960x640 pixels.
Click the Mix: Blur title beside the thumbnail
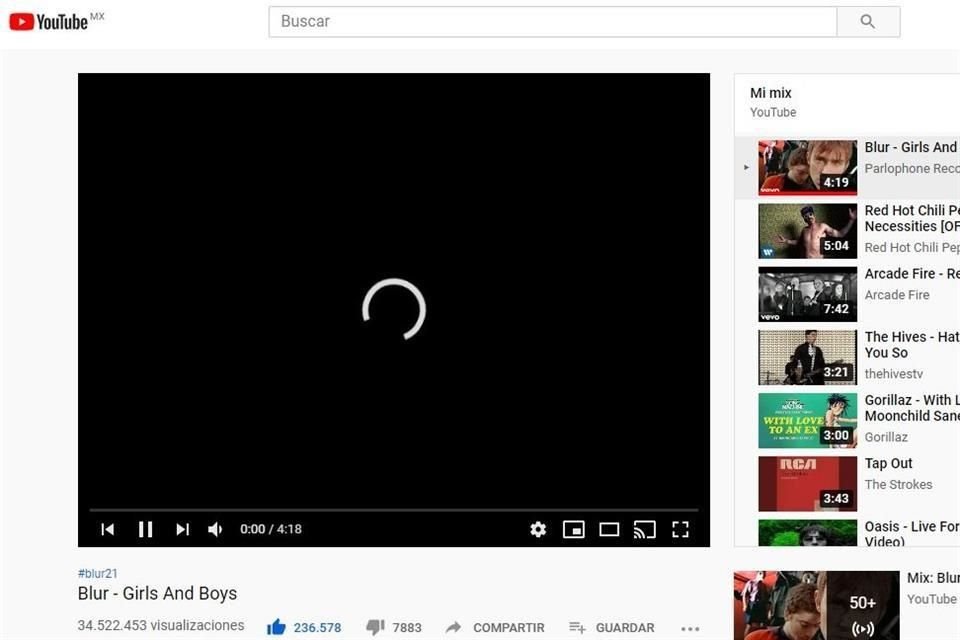coord(933,578)
